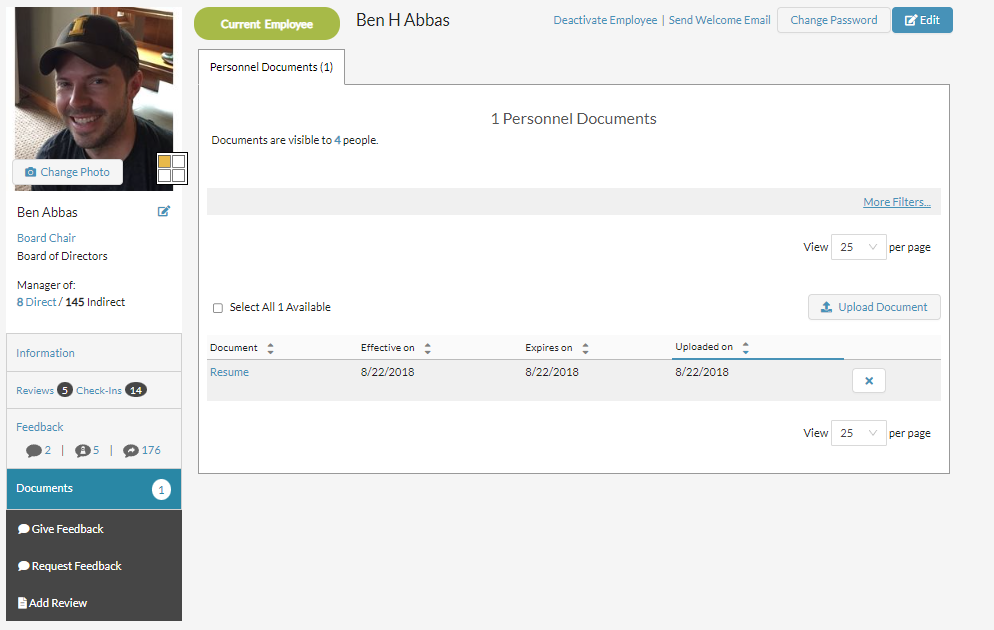Image resolution: width=994 pixels, height=630 pixels.
Task: Click the speech bubble feedback icon with 2
Action: (34, 451)
